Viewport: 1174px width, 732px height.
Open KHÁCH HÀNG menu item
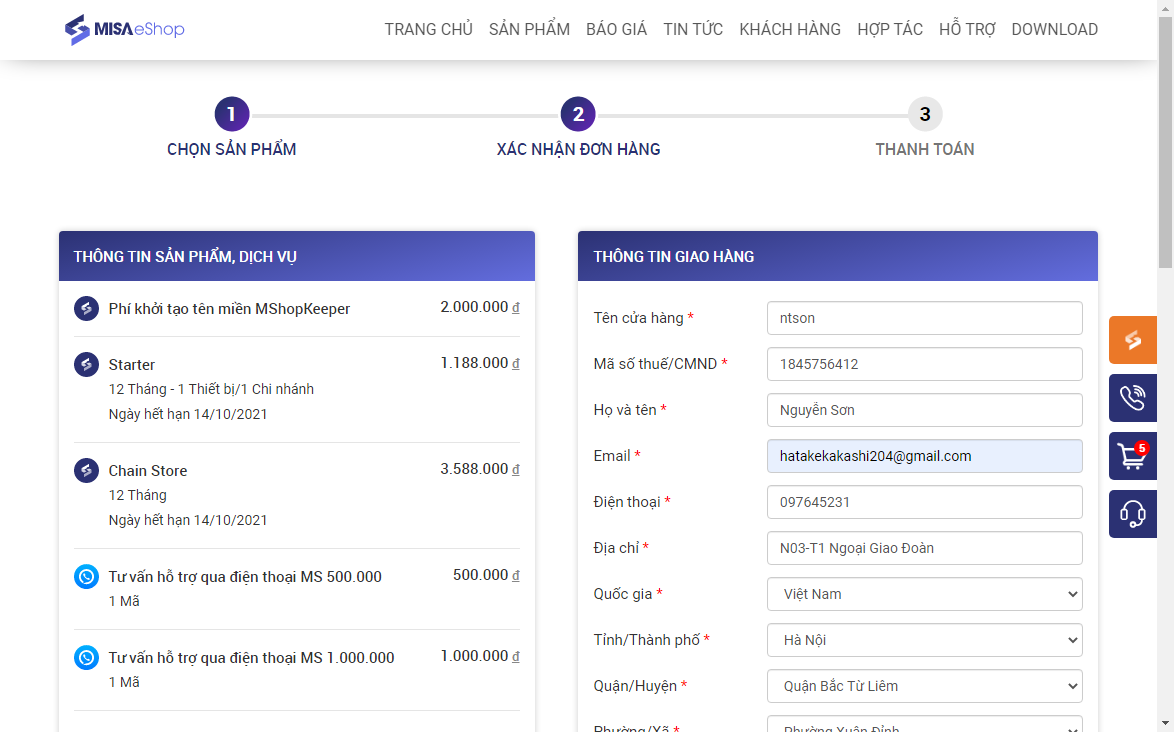pos(790,29)
